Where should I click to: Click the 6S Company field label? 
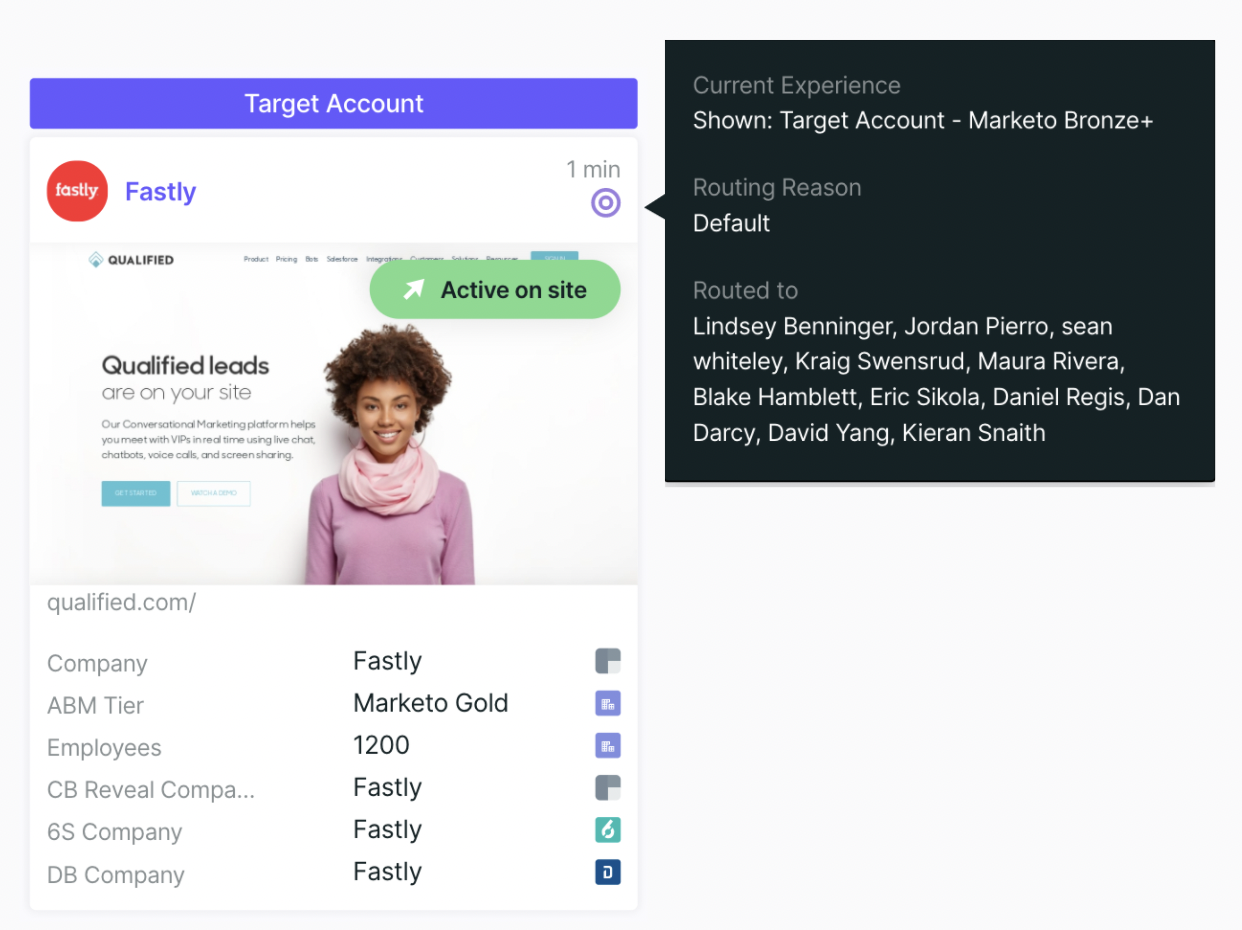coord(114,832)
